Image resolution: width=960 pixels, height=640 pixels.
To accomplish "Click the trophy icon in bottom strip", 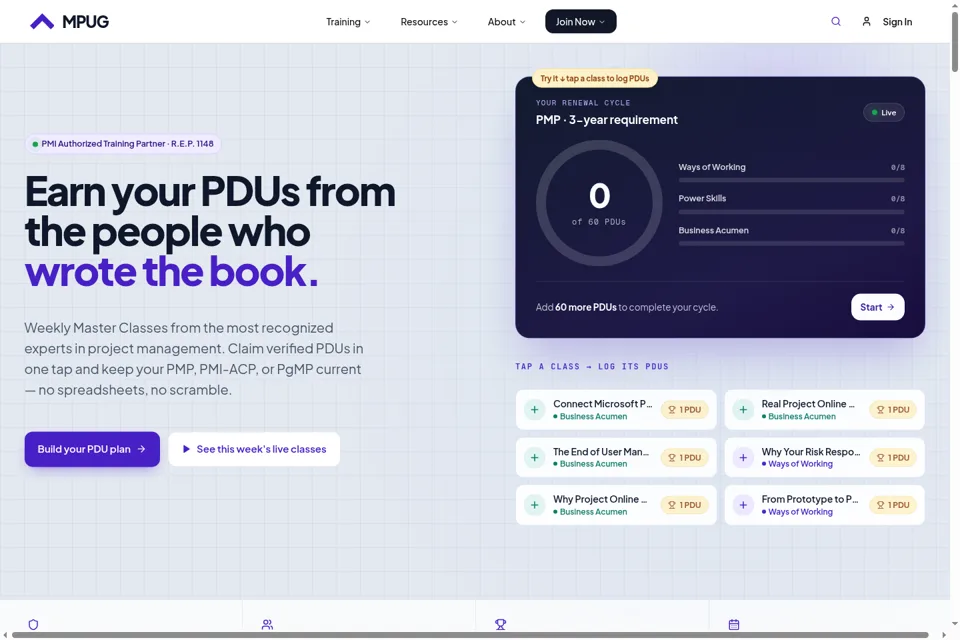I will pos(501,624).
